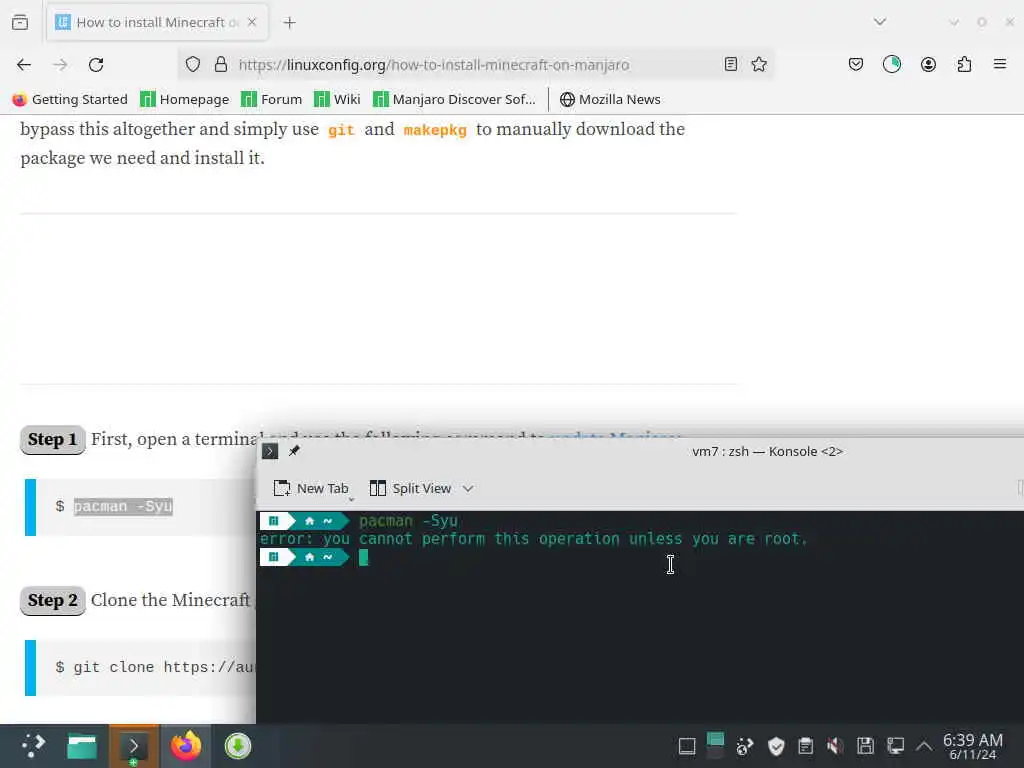Click the orange 'git' code word
Screen dimensions: 1024x768
tap(341, 130)
